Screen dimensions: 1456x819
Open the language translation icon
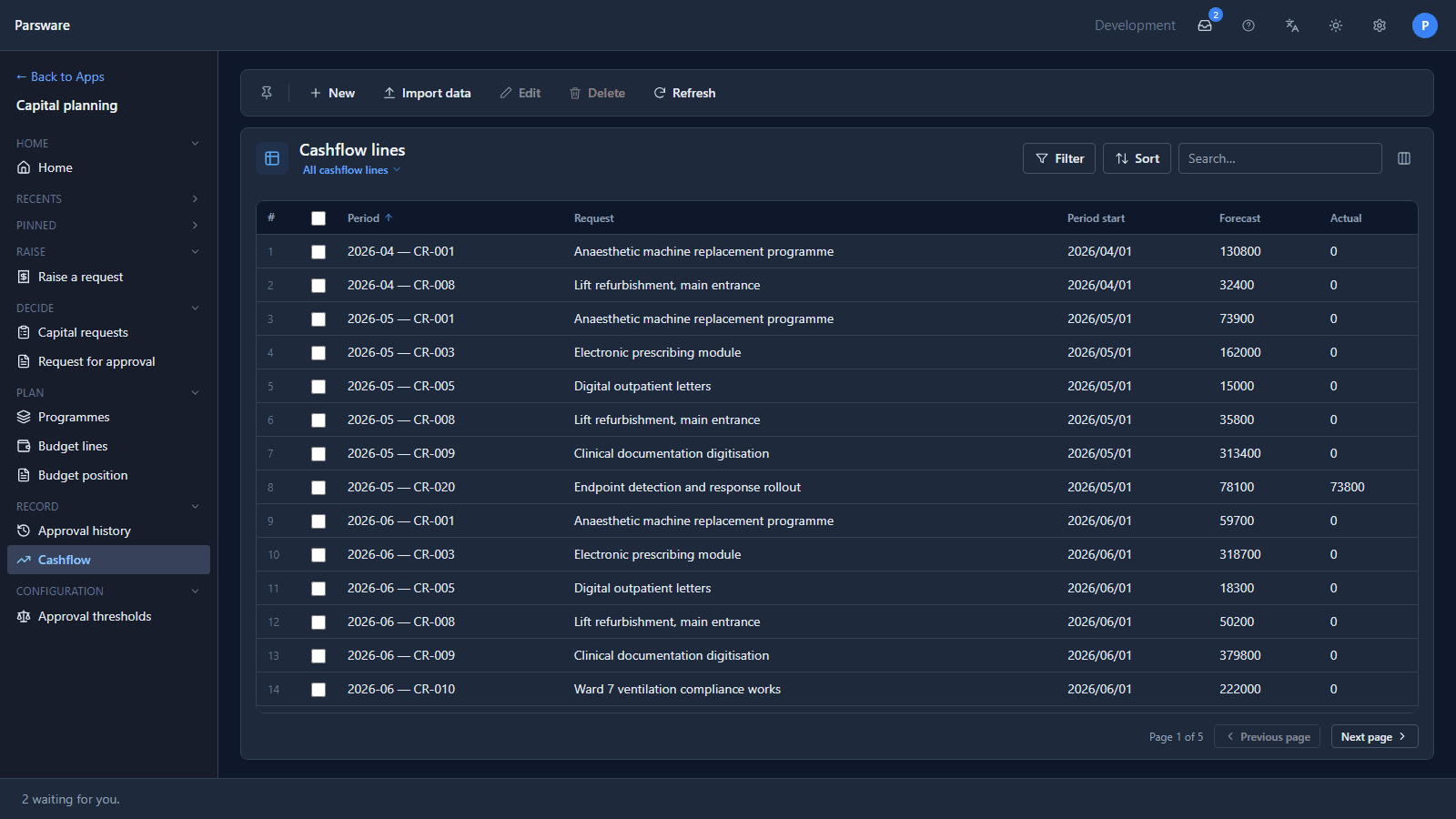pos(1292,25)
